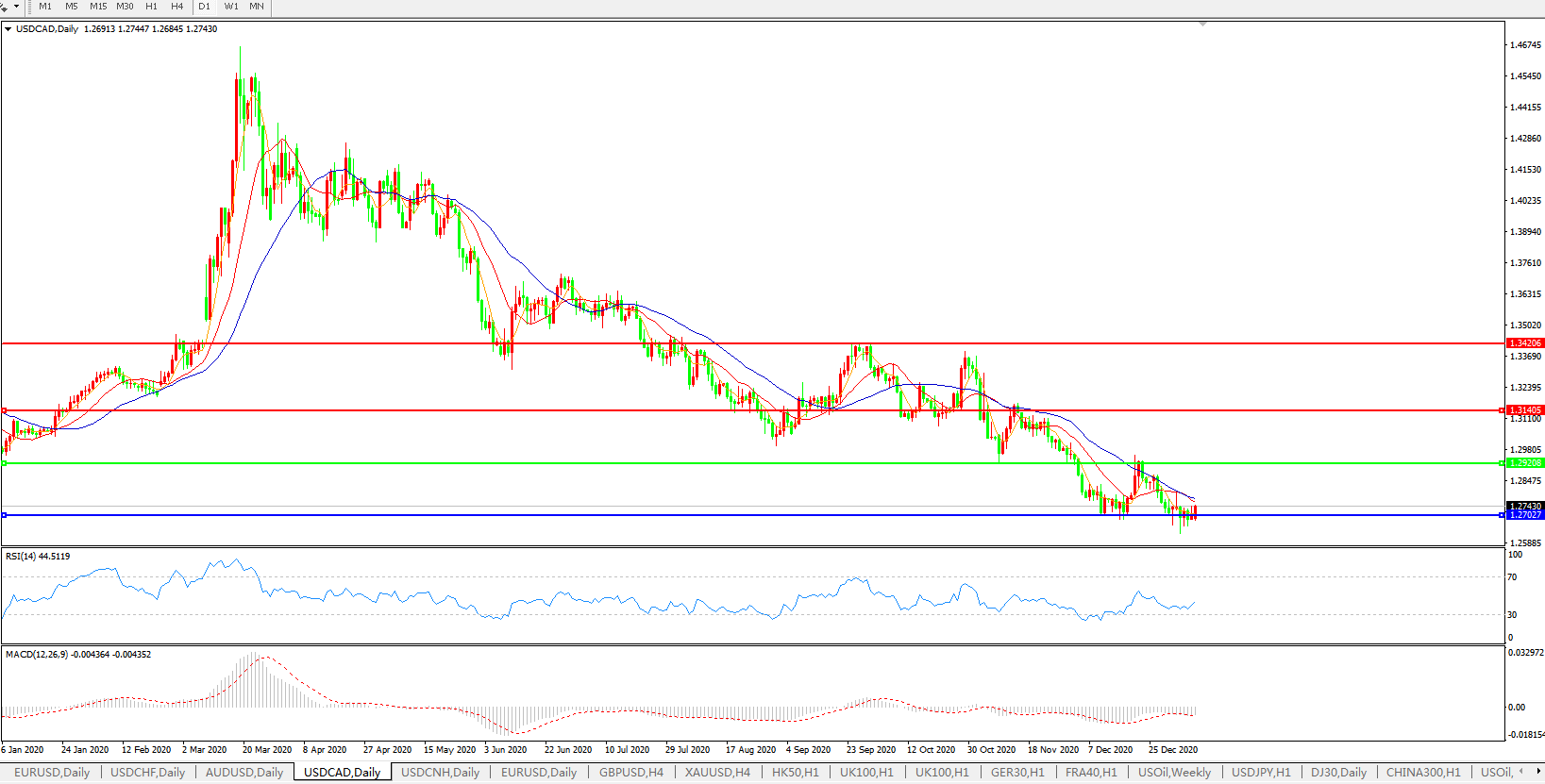Click the gray chart shift triangle marker
This screenshot has height=784, width=1545.
(1202, 24)
